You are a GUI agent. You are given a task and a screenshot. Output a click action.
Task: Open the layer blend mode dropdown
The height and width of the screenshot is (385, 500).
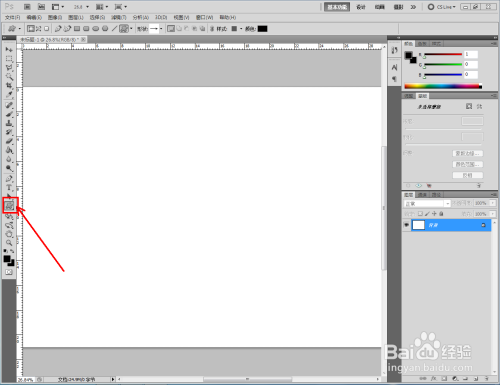point(427,203)
